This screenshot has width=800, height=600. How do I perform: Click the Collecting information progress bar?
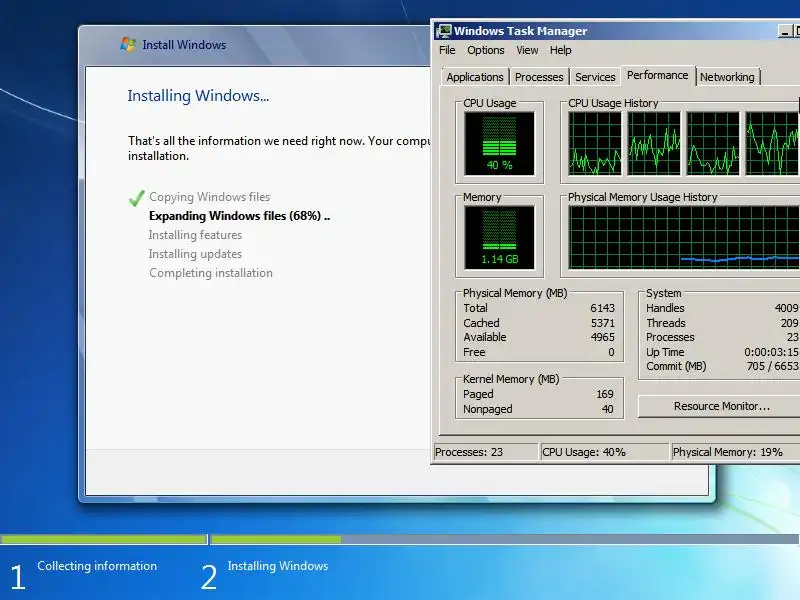tap(104, 539)
